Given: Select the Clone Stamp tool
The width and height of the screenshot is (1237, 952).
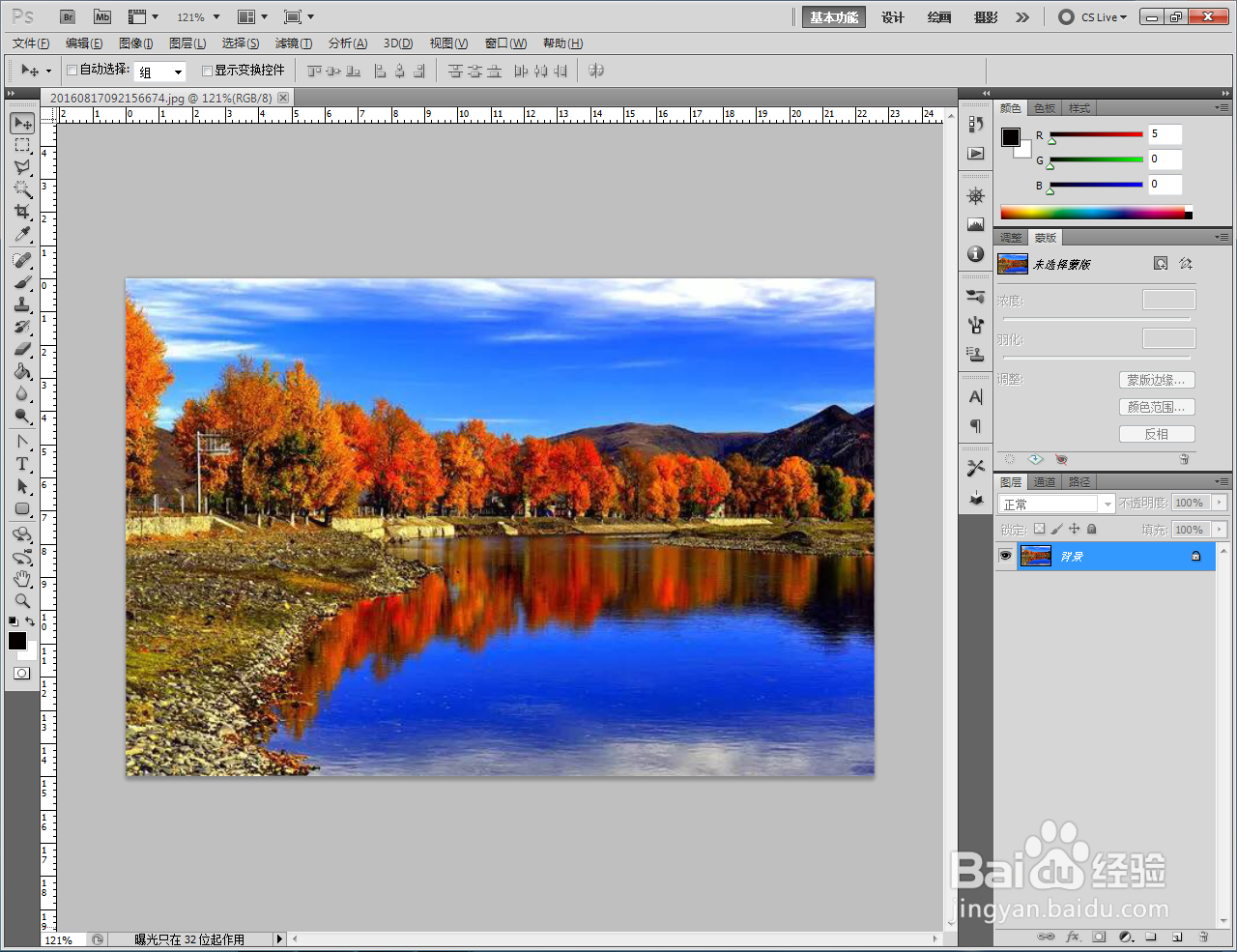Looking at the screenshot, I should pos(22,304).
